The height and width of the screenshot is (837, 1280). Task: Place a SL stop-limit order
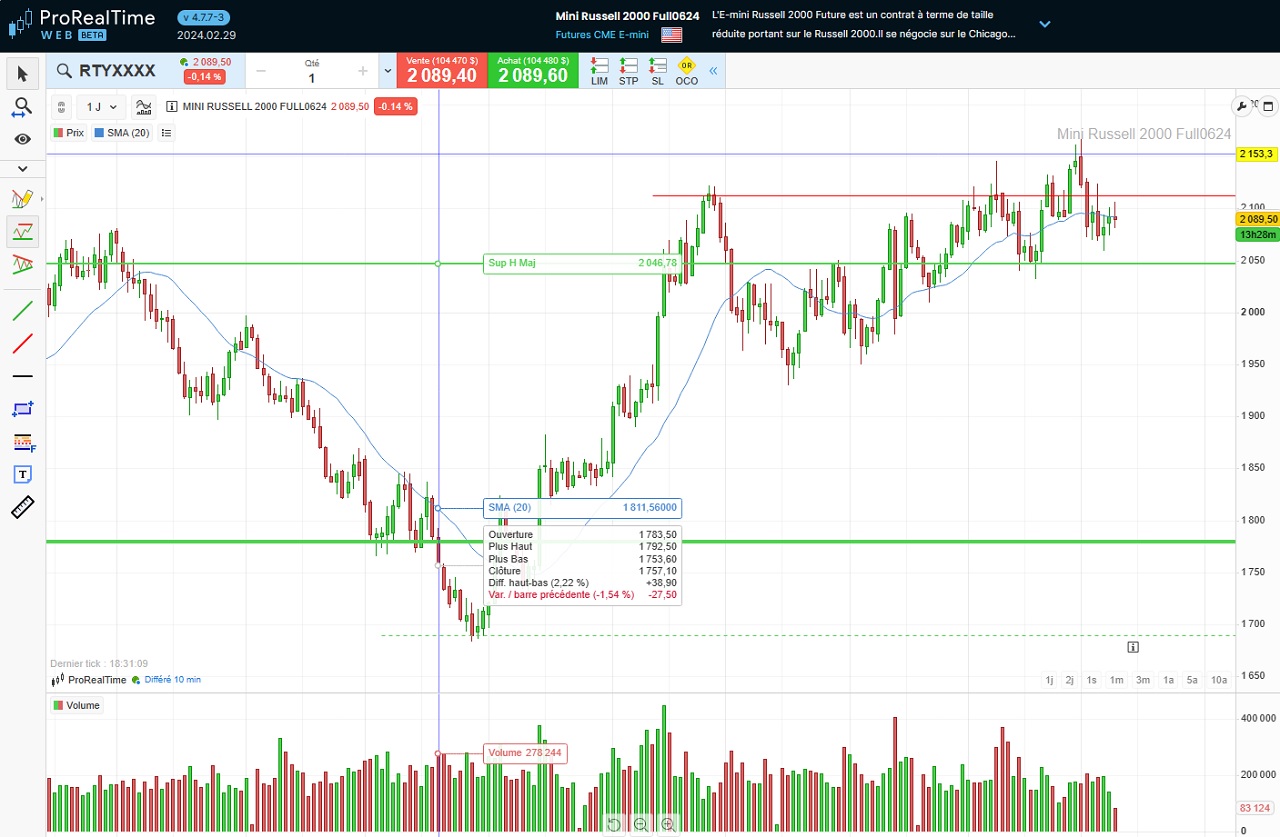(657, 71)
